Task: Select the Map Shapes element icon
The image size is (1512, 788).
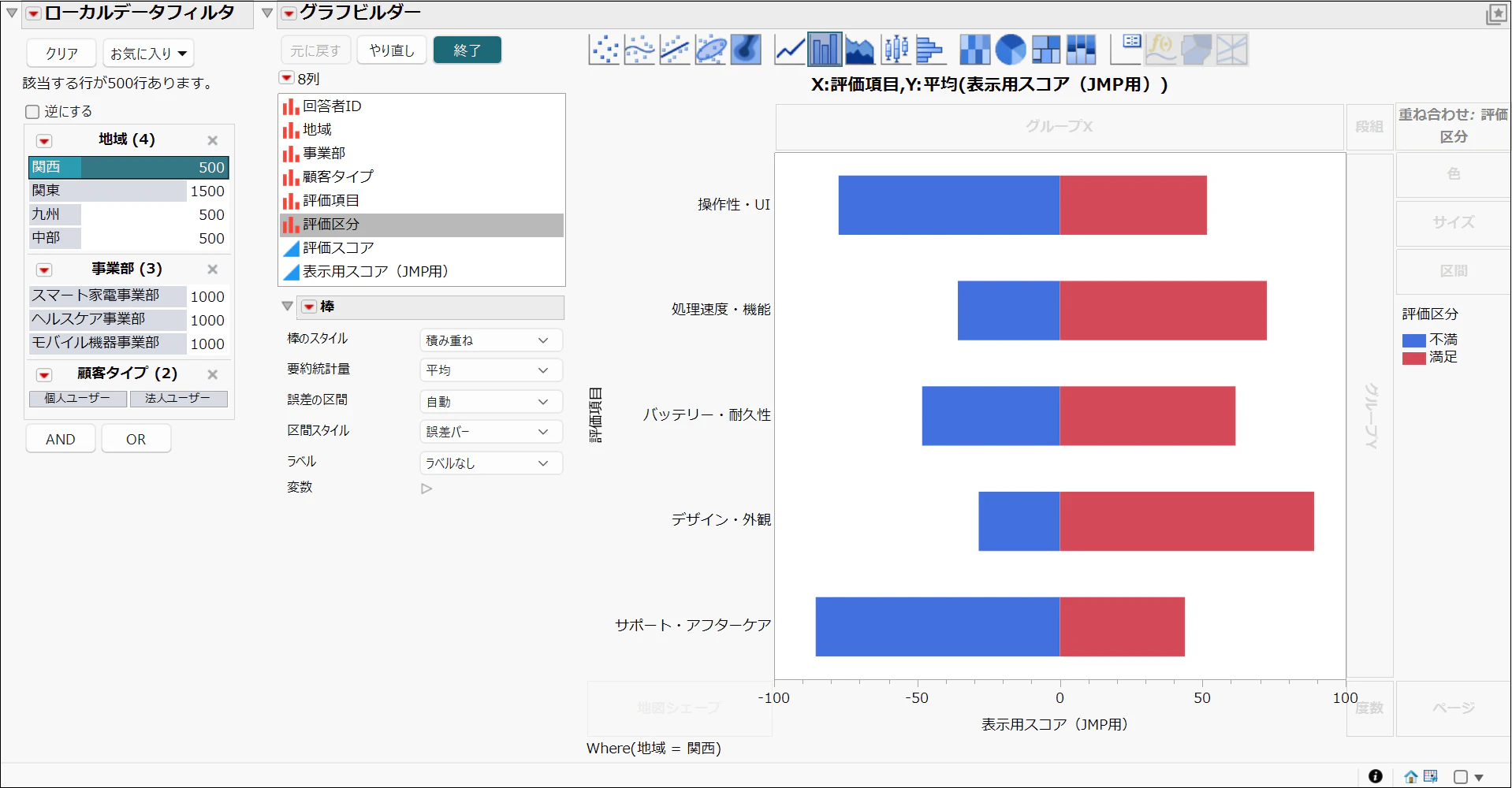Action: [1197, 50]
